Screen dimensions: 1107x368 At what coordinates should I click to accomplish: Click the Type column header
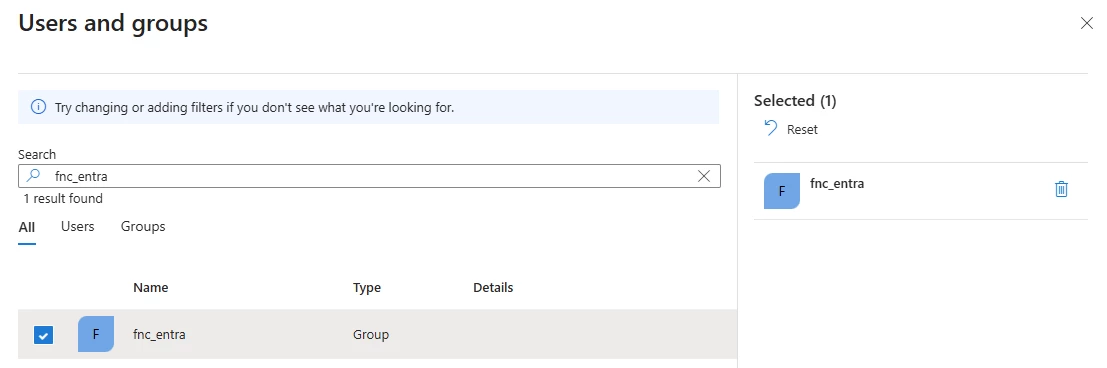(x=366, y=287)
